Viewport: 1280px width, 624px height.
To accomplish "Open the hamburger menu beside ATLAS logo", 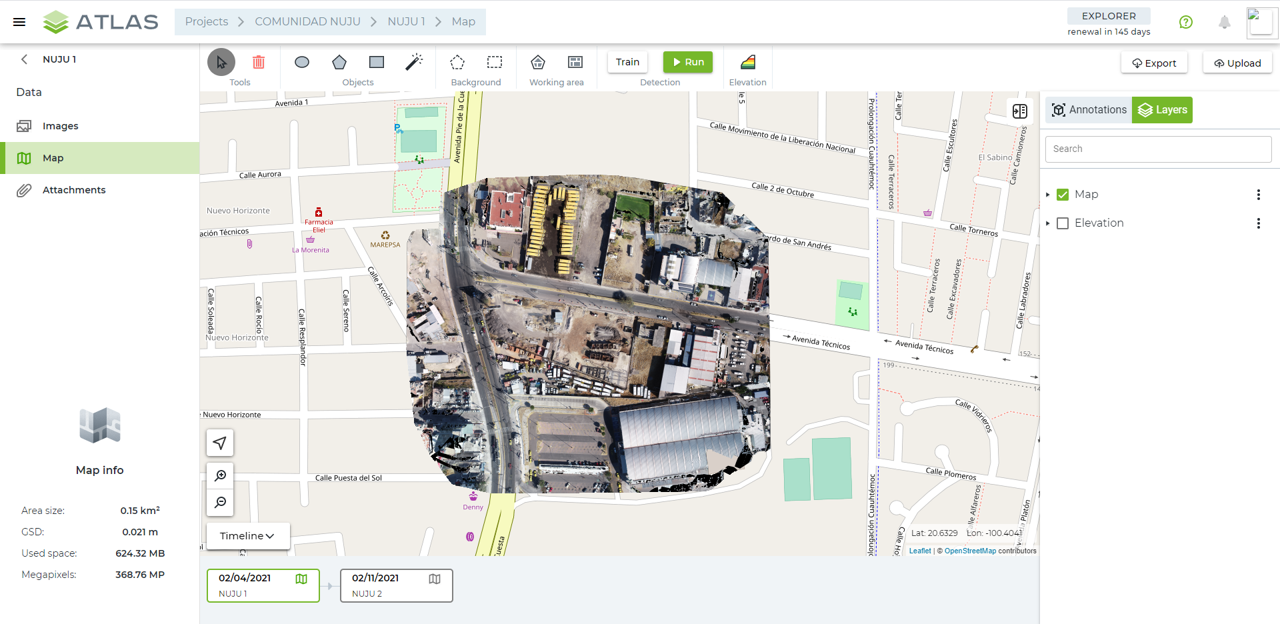I will tap(19, 22).
